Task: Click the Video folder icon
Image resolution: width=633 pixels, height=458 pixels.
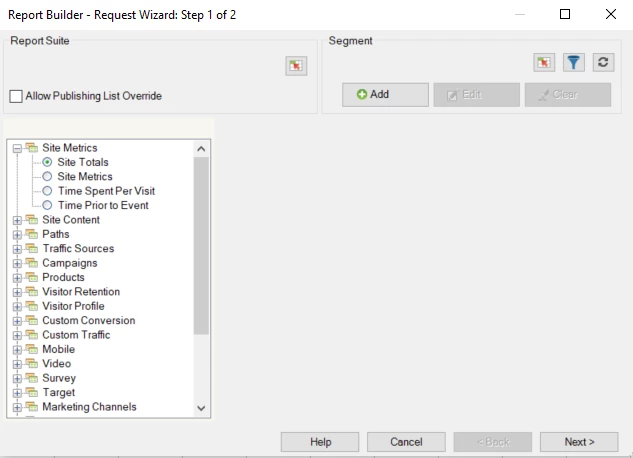Action: 31,364
